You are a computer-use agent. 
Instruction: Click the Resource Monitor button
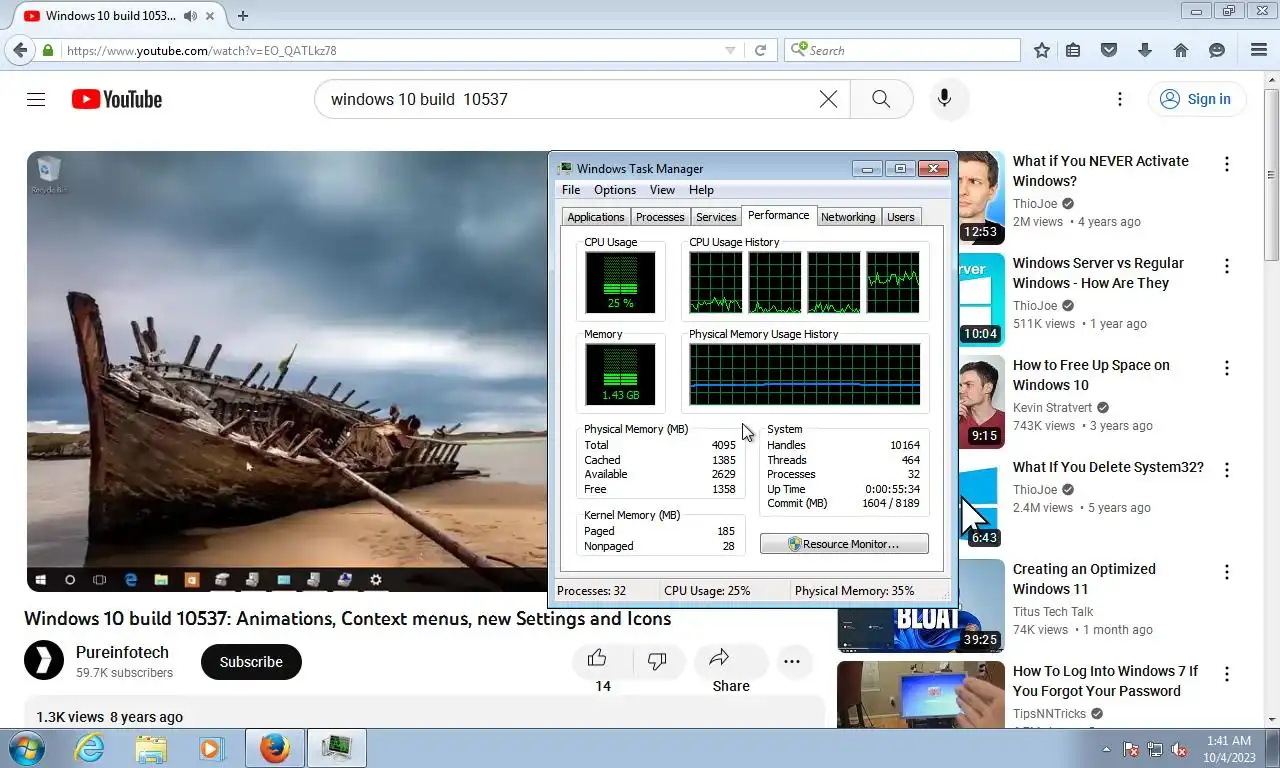click(x=844, y=544)
